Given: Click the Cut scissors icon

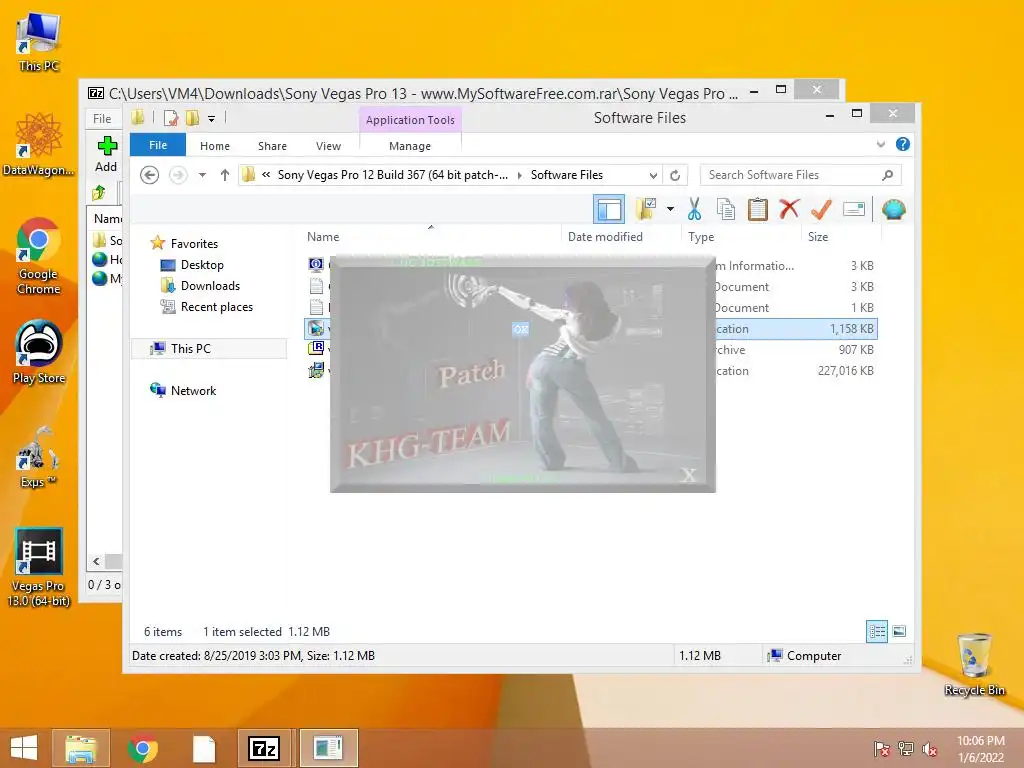Looking at the screenshot, I should point(694,210).
